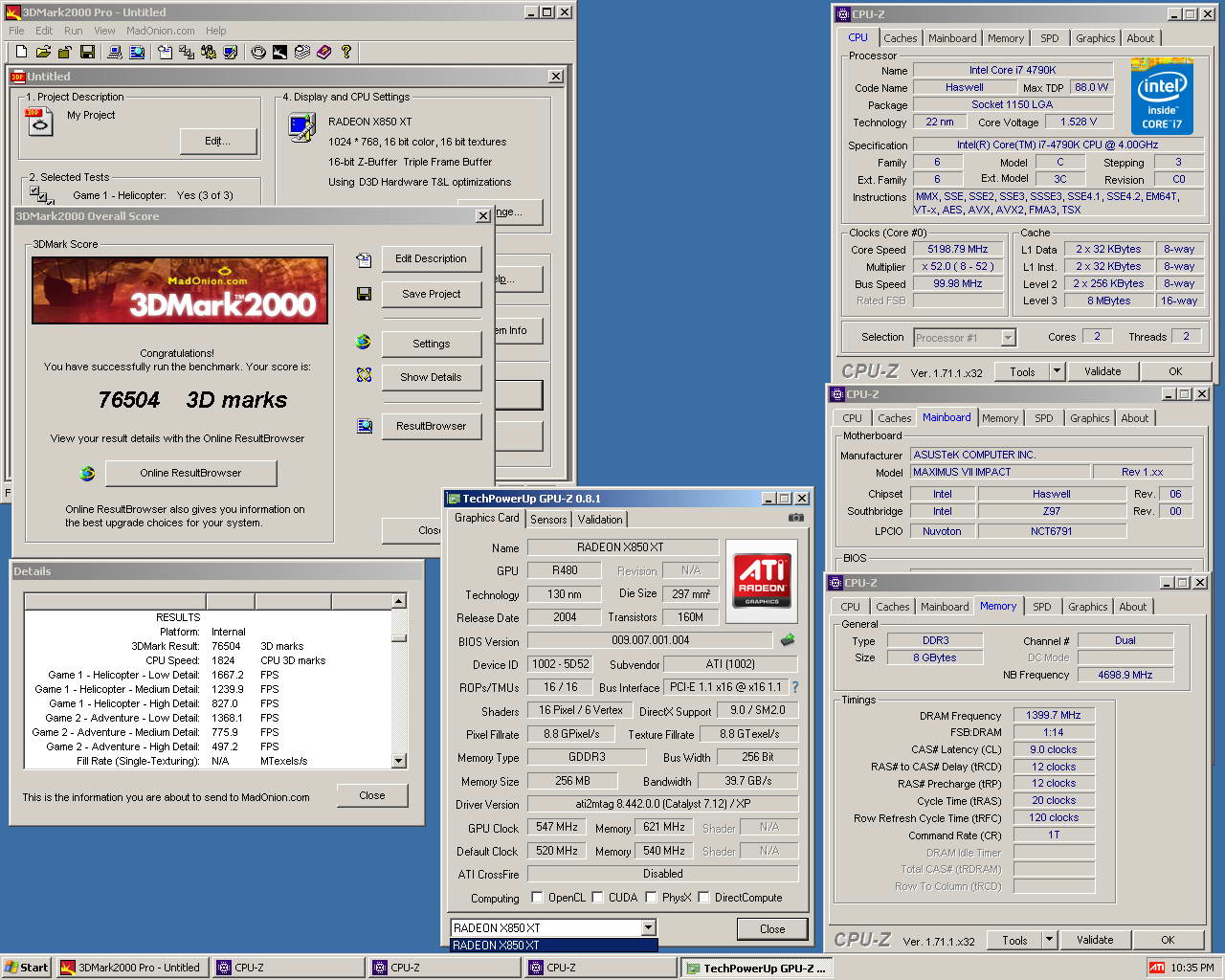Open the File menu in 3DMark2000

(16, 31)
